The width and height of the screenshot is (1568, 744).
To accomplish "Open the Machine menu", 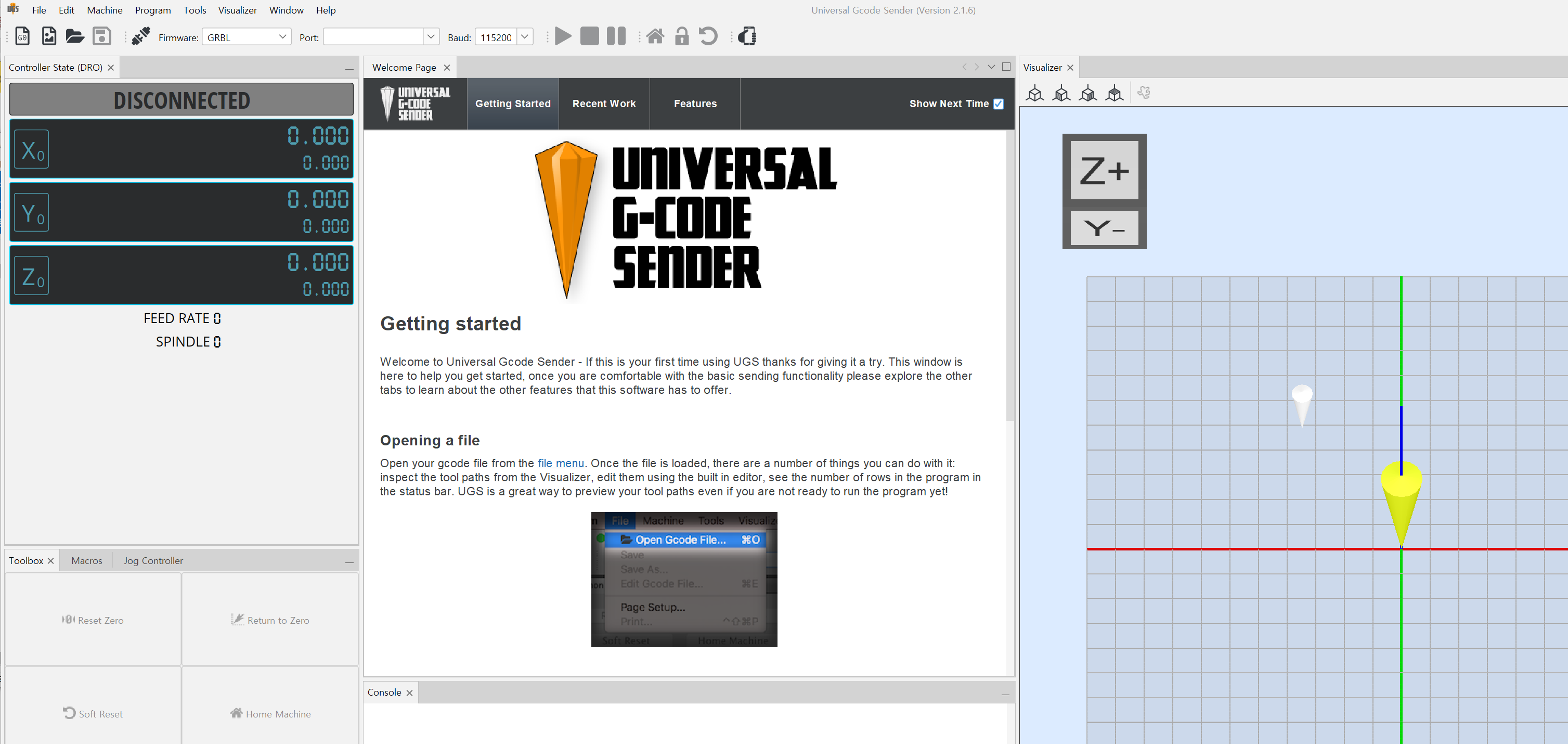I will (x=105, y=10).
